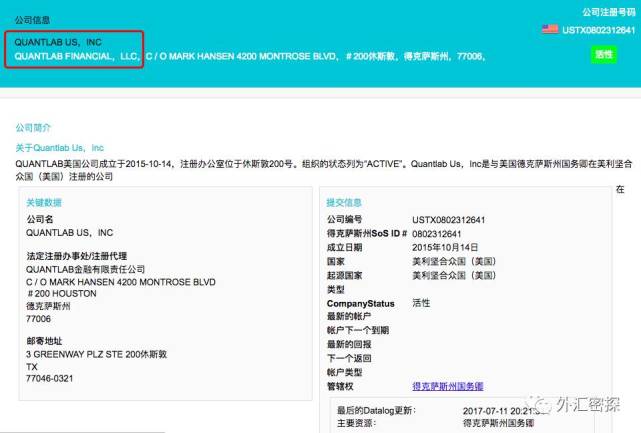Click the SoS ID value 0802312641
The height and width of the screenshot is (433, 641).
(437, 234)
